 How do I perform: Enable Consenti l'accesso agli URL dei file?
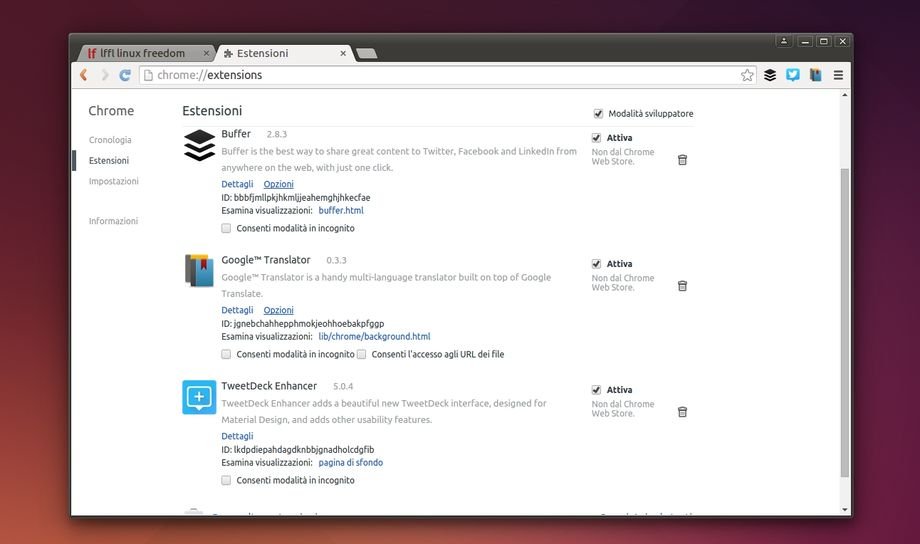point(361,354)
